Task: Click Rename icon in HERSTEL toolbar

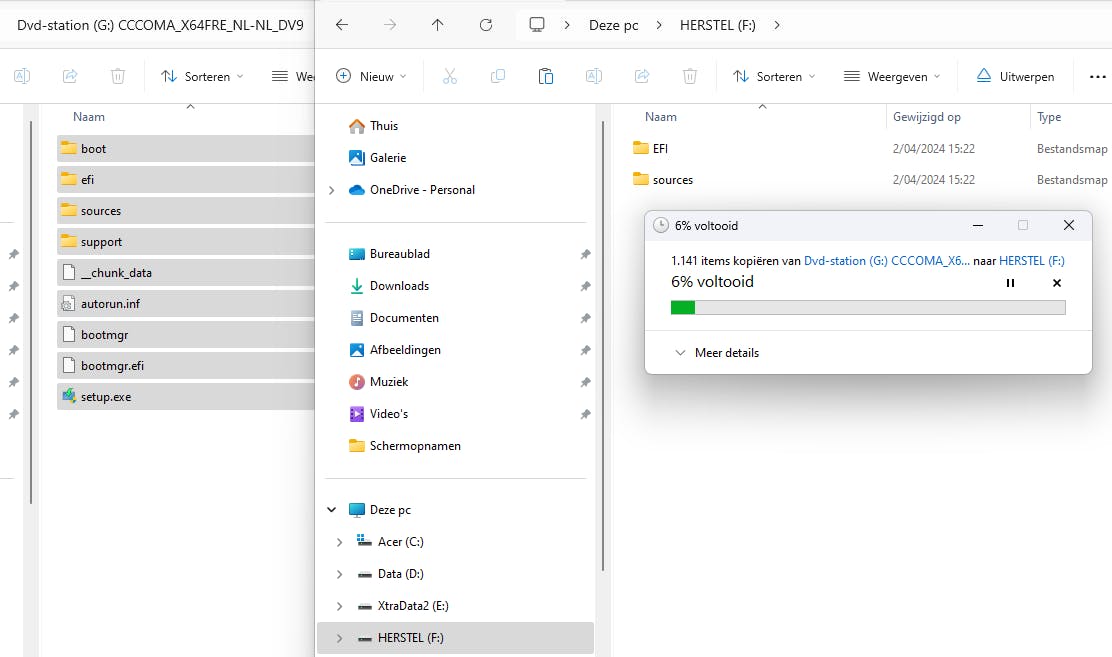Action: [x=594, y=76]
